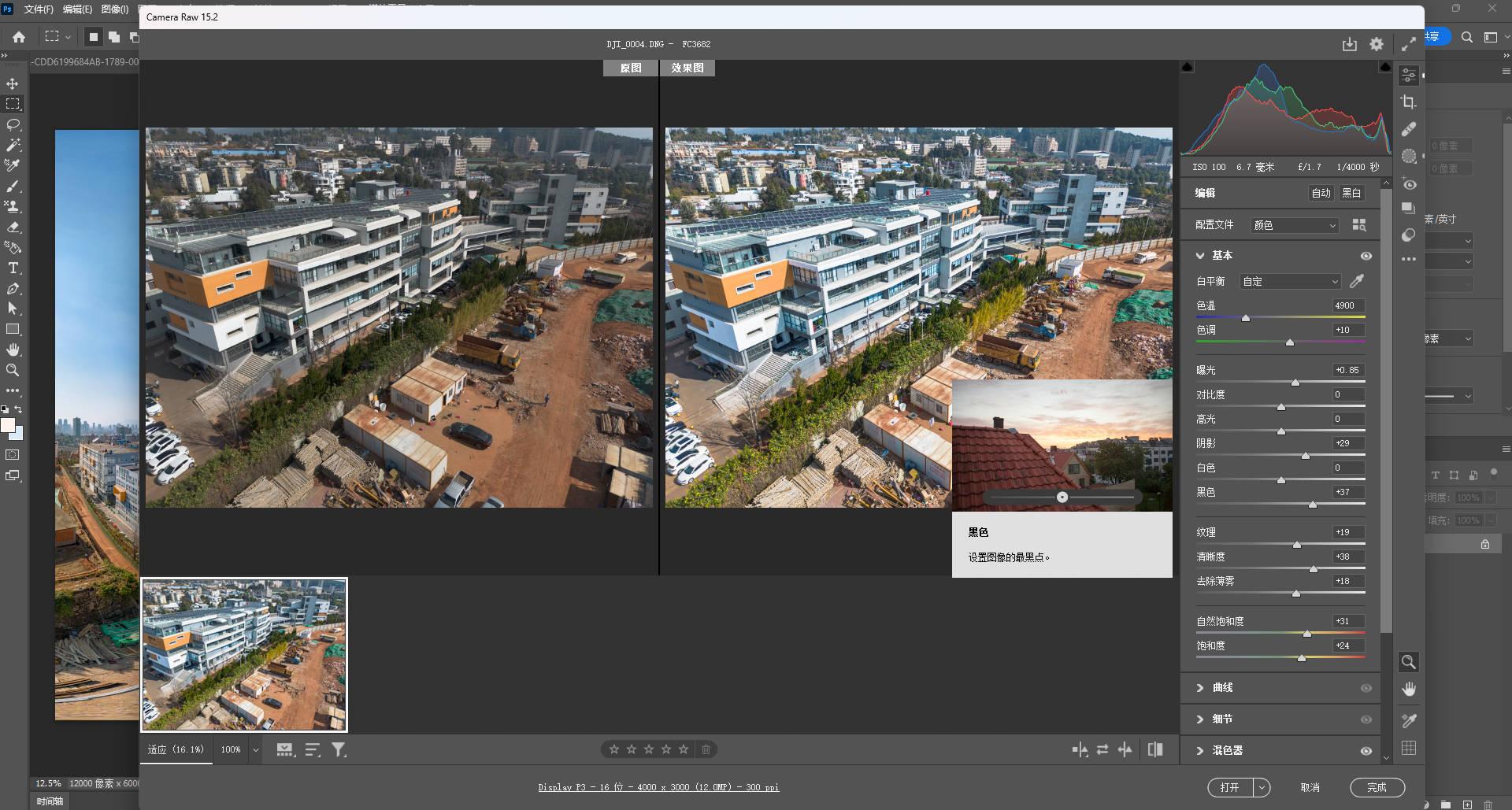1512x810 pixels.
Task: Collapse the 基本 panel section
Action: click(x=1200, y=256)
